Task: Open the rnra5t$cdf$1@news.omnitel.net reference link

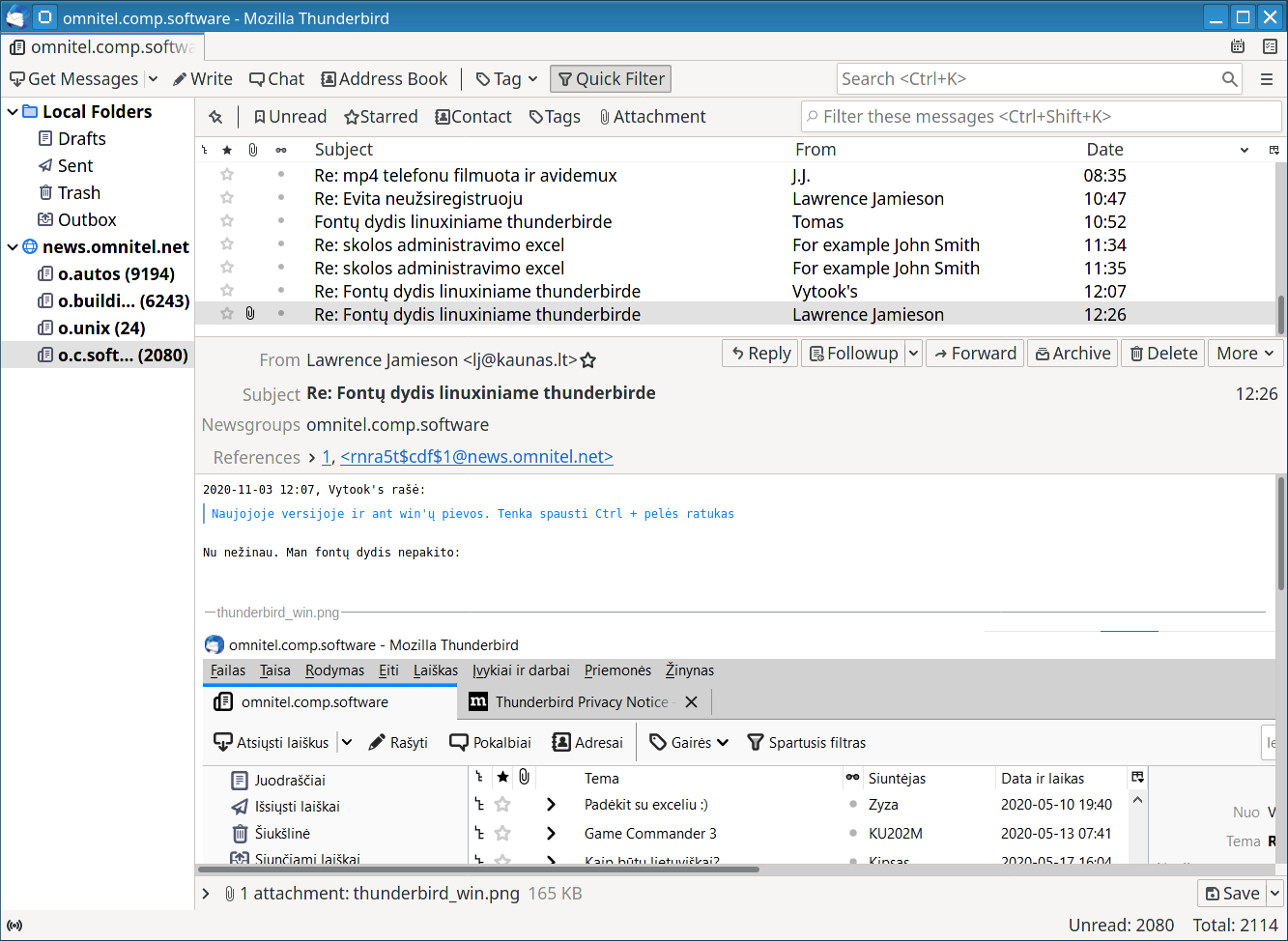Action: pyautogui.click(x=476, y=457)
